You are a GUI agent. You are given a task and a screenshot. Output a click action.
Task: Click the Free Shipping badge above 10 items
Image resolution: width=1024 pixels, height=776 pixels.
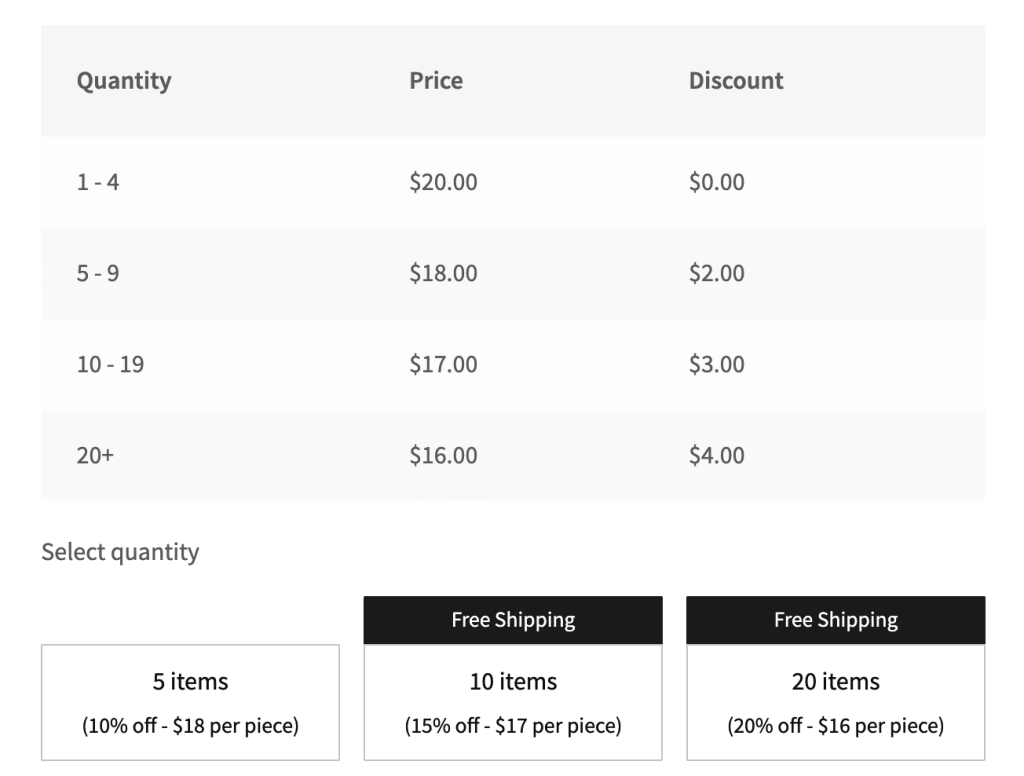512,619
